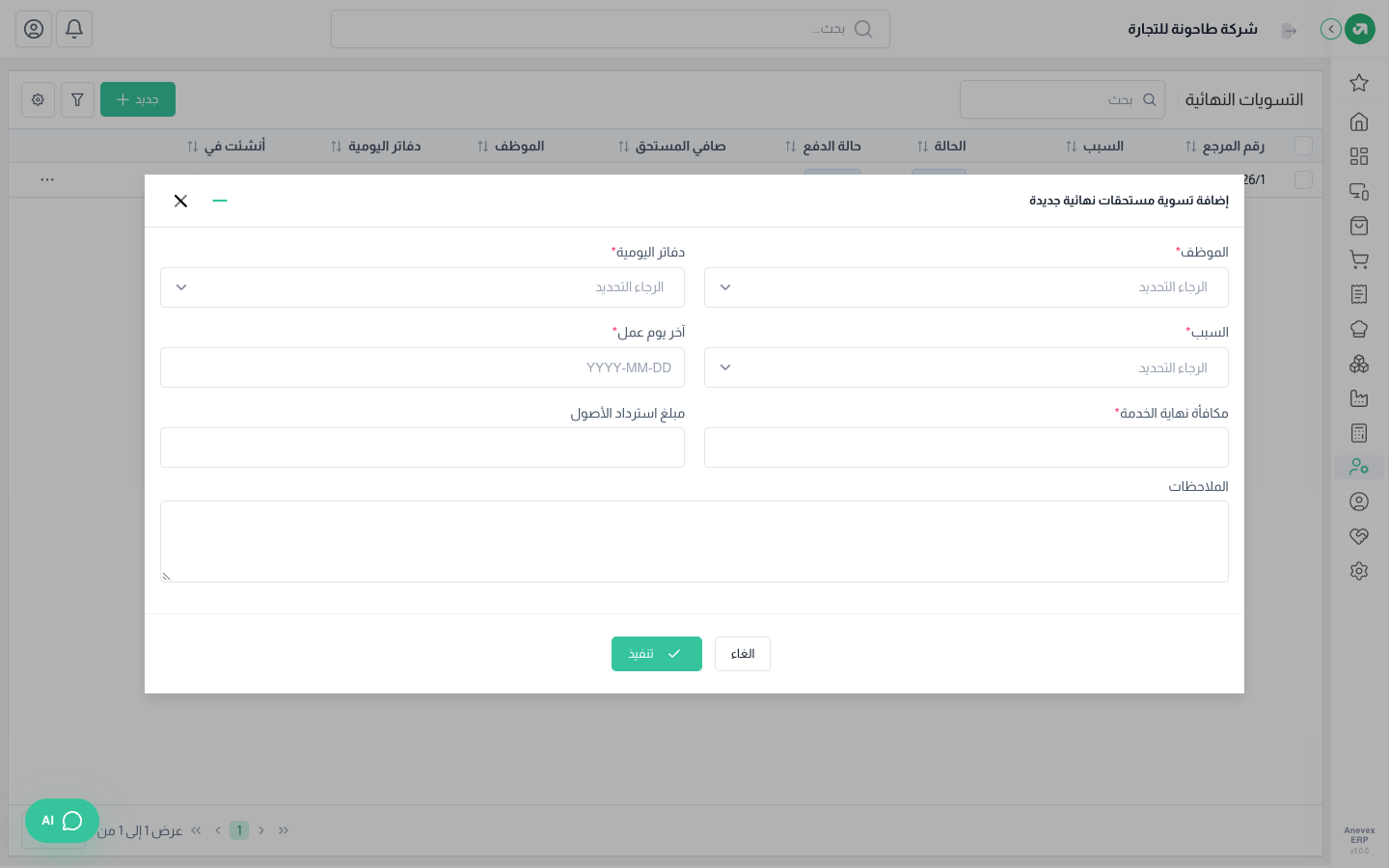Screen dimensions: 1389x868
Task: Click the logout arrow icon beside company name
Action: click(x=1289, y=31)
